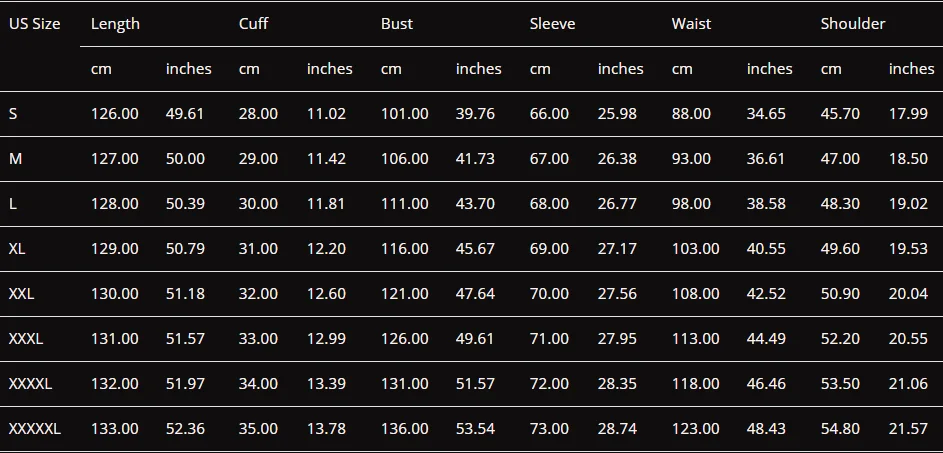Click the Sleeve column header
The image size is (943, 453).
coord(552,24)
